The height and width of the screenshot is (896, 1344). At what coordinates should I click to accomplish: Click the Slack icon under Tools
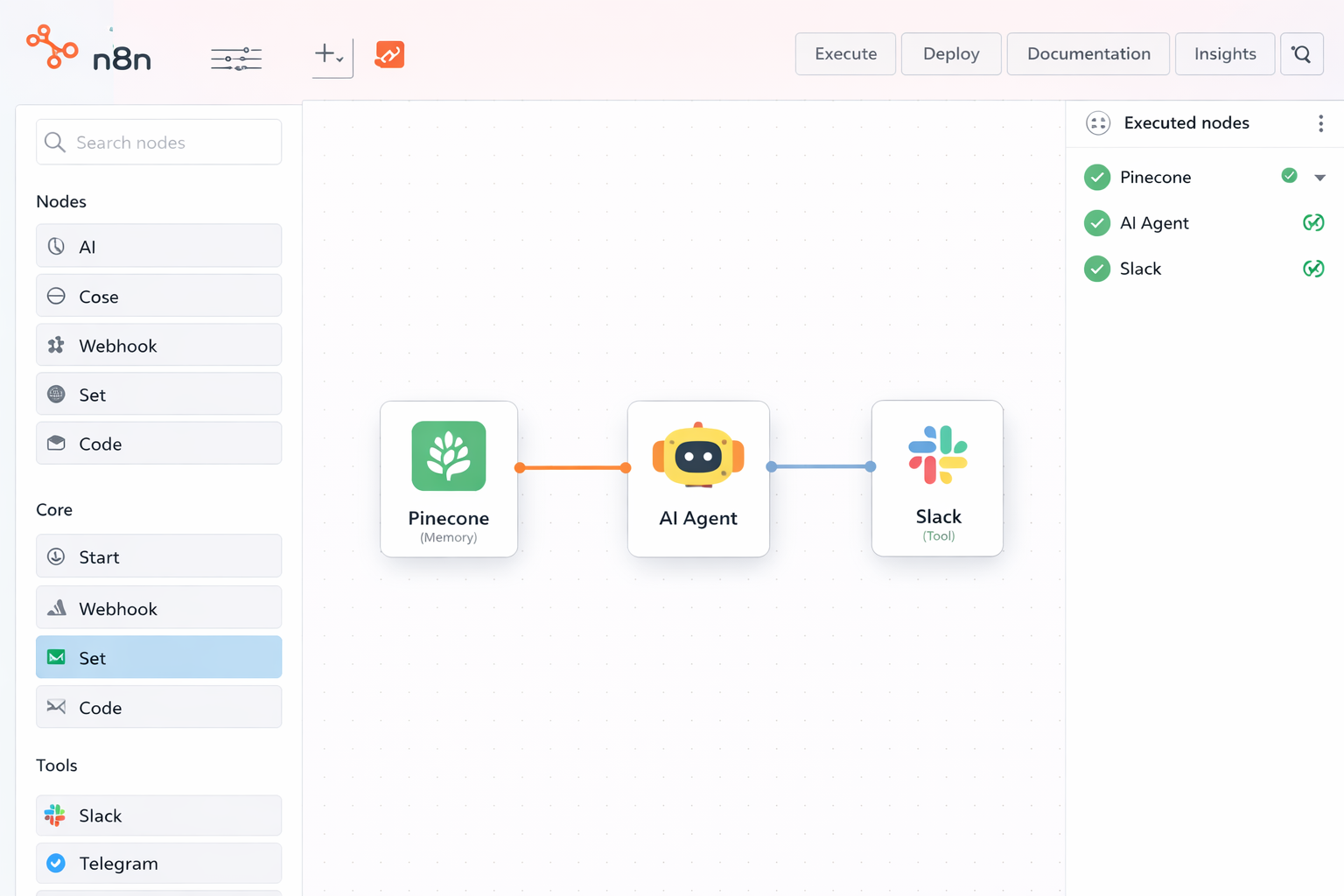click(x=55, y=815)
